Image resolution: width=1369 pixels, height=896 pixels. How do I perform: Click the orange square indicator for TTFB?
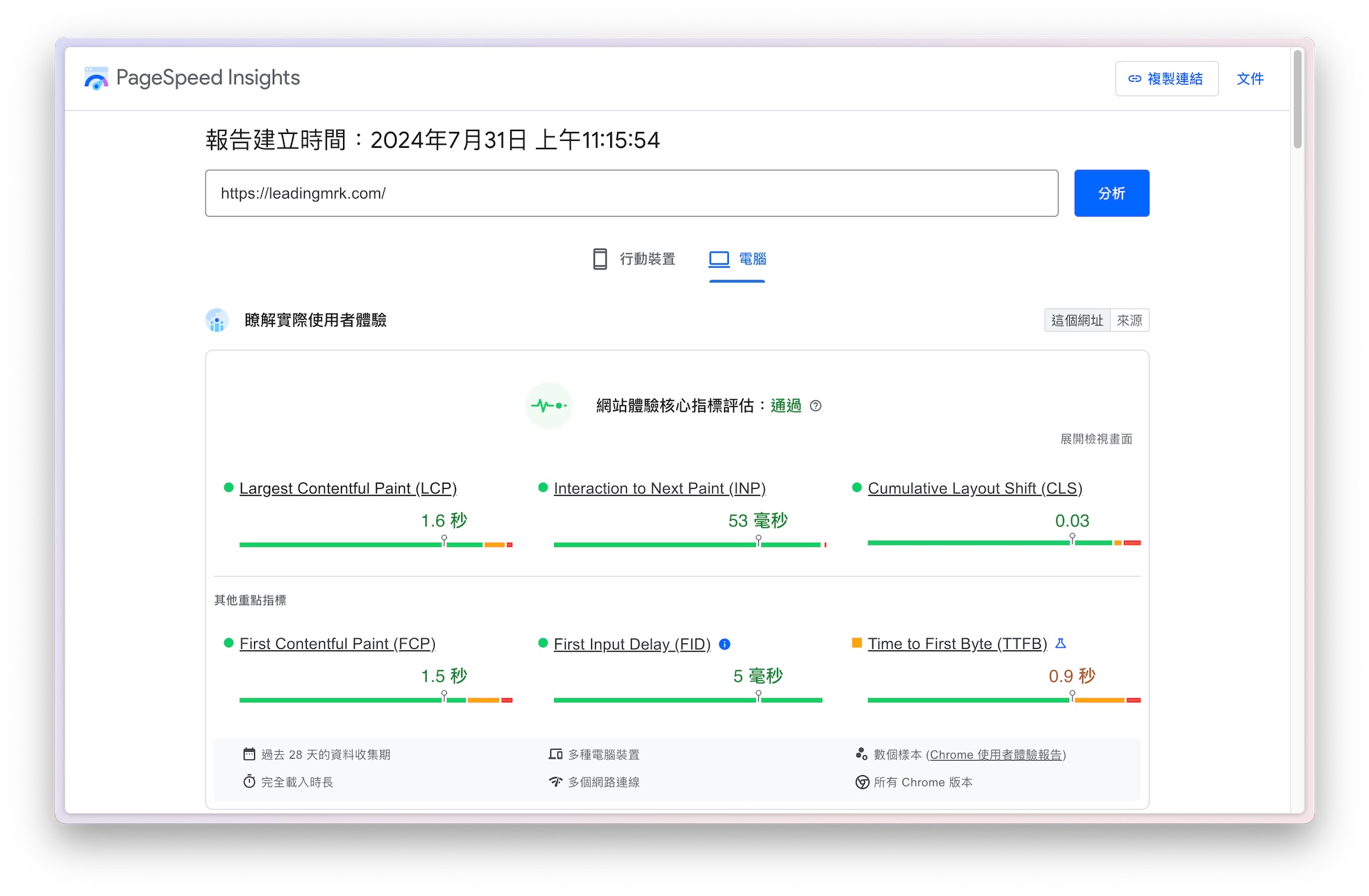pos(857,643)
